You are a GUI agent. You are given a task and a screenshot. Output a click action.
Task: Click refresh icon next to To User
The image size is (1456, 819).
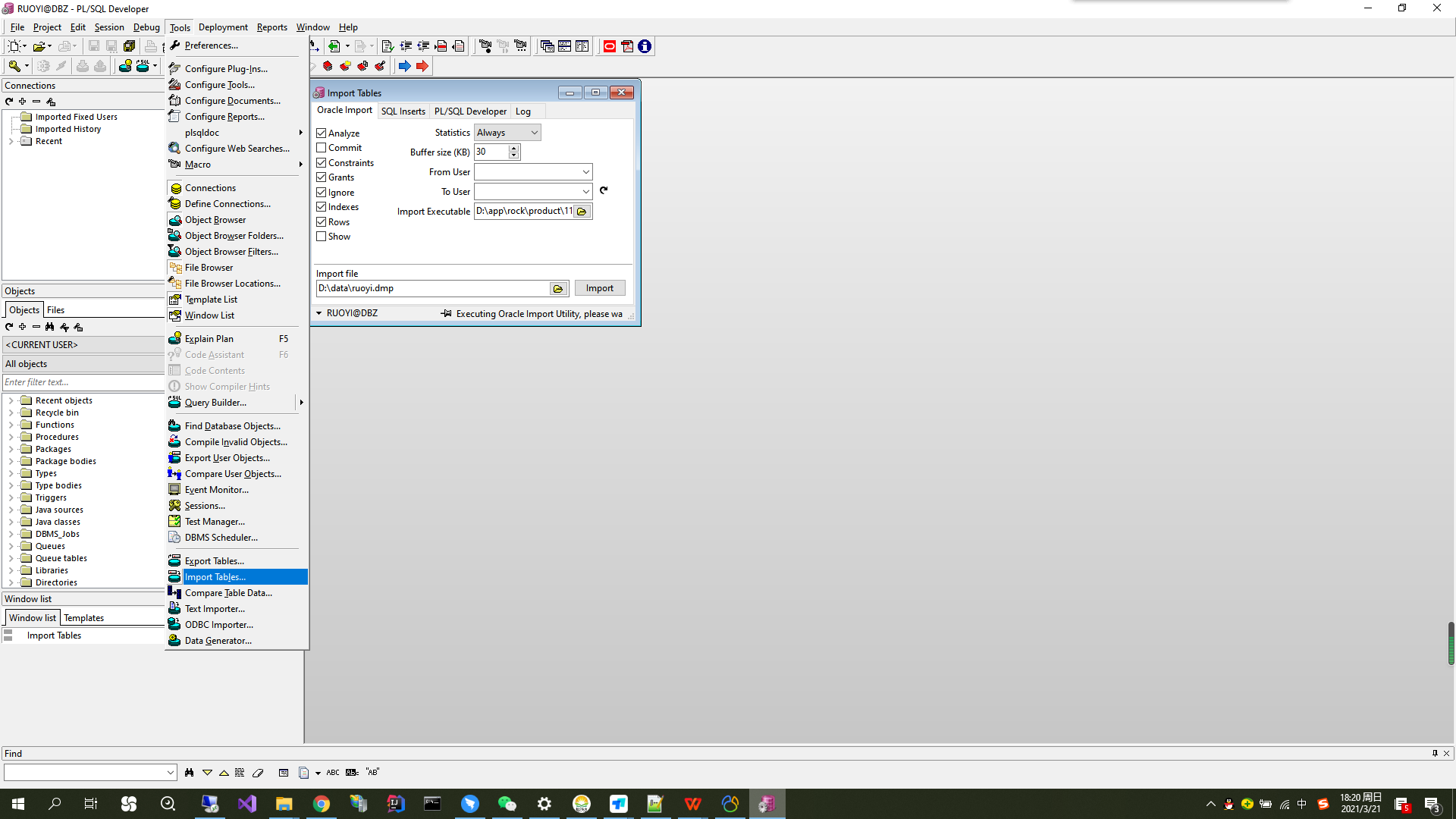[x=604, y=191]
